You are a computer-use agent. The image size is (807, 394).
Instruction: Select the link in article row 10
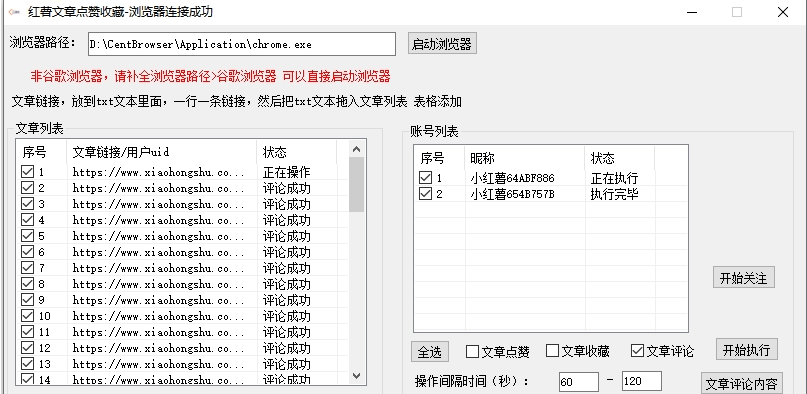pyautogui.click(x=159, y=316)
